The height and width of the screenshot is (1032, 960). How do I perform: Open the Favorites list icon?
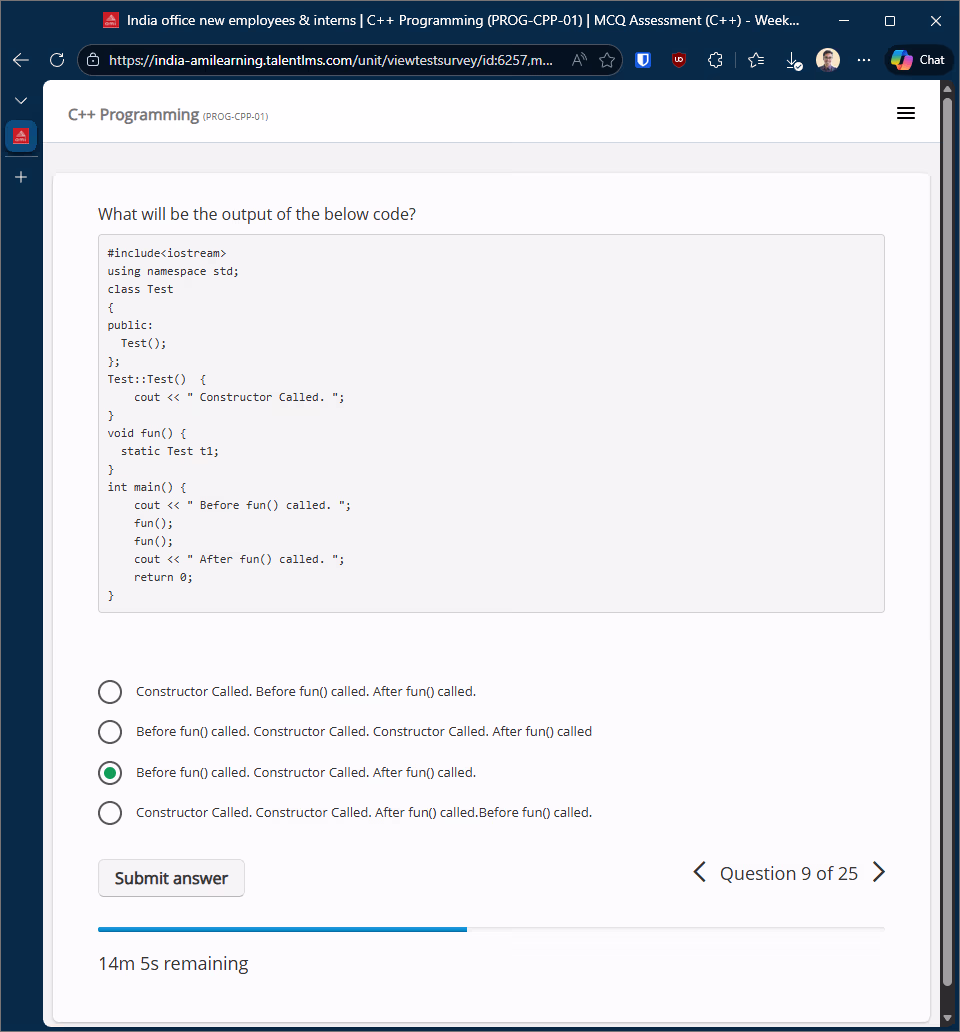pyautogui.click(x=757, y=60)
